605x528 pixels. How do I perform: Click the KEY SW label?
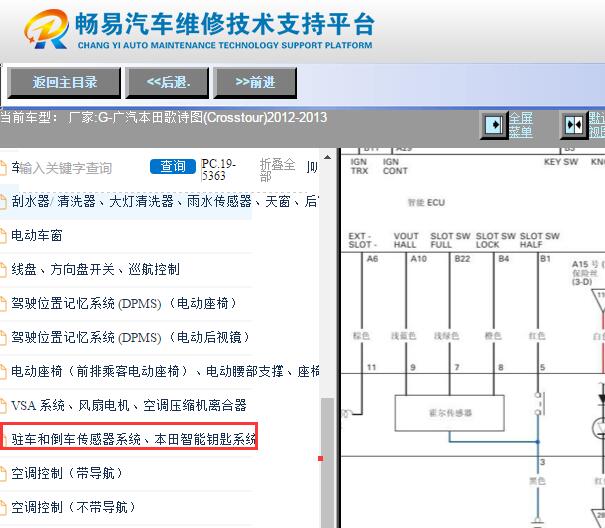coord(561,162)
